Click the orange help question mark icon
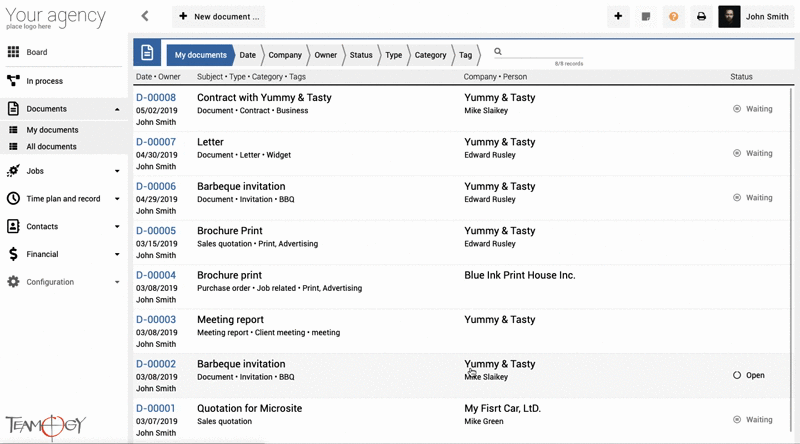This screenshot has width=800, height=444. pos(673,16)
